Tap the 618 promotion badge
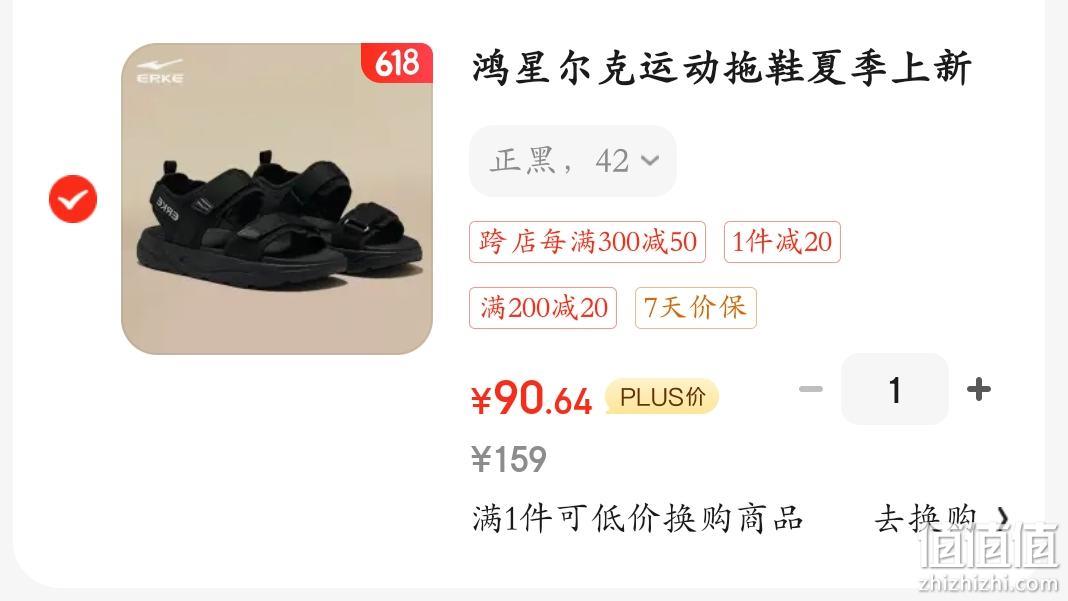Image resolution: width=1068 pixels, height=601 pixels. (396, 63)
